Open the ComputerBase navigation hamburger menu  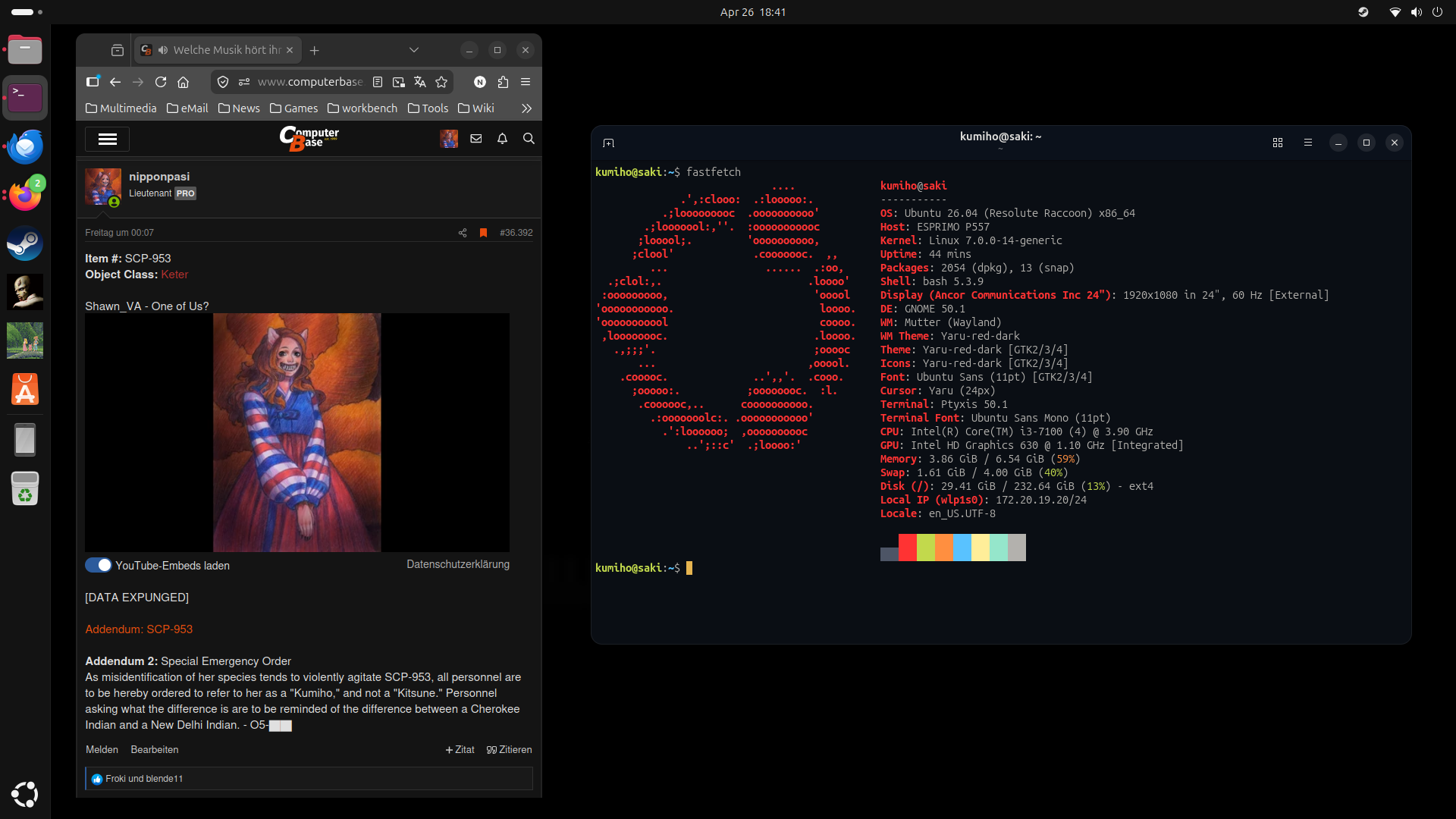click(x=108, y=139)
